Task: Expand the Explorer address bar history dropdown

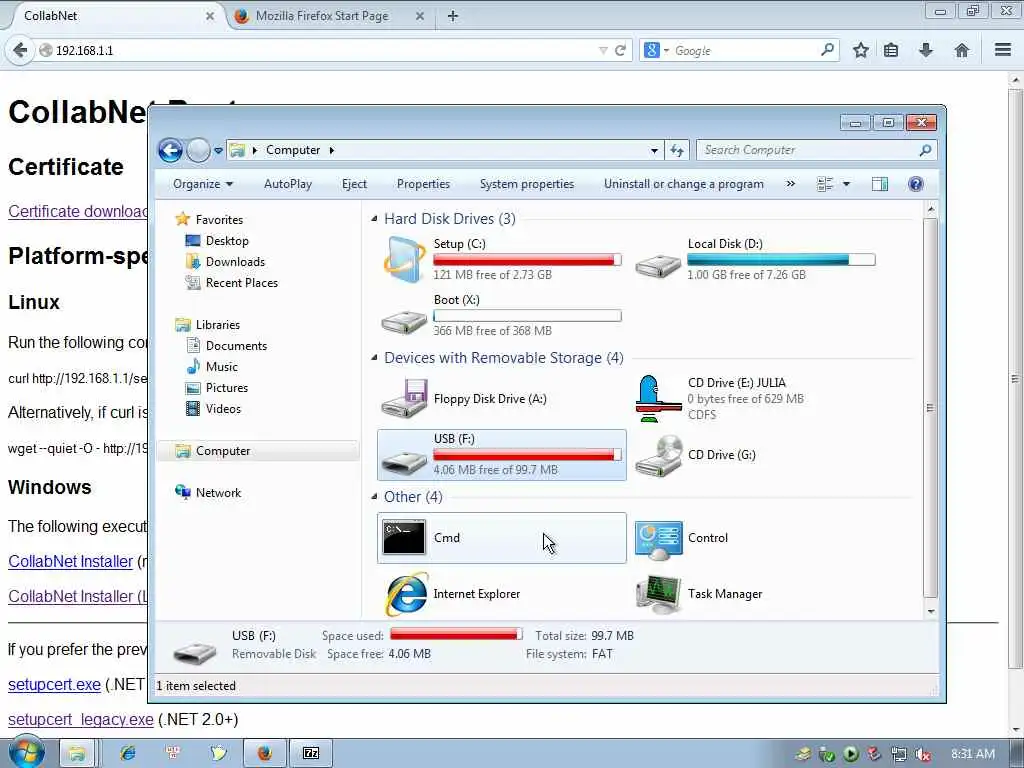Action: (654, 151)
